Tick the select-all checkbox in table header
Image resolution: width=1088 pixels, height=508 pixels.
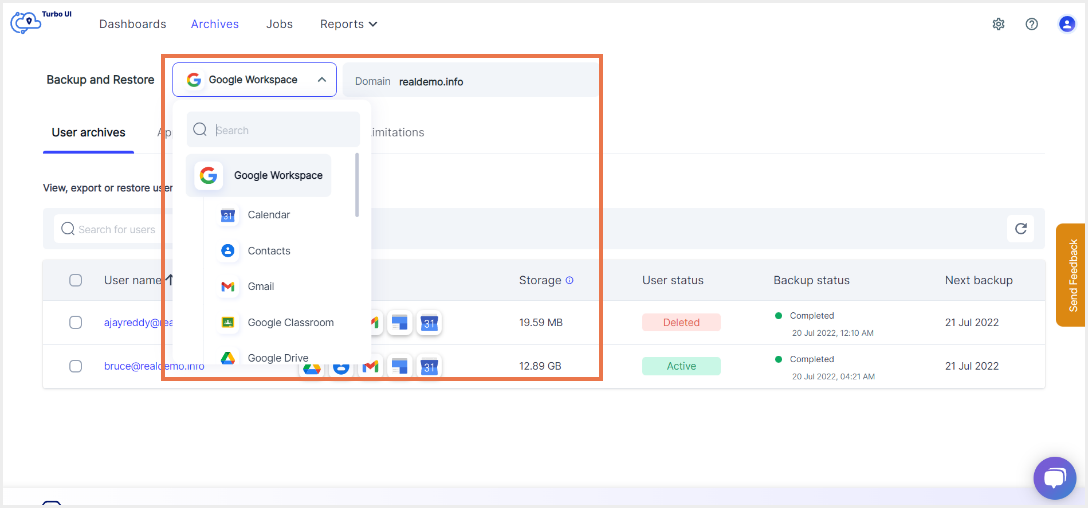point(76,280)
